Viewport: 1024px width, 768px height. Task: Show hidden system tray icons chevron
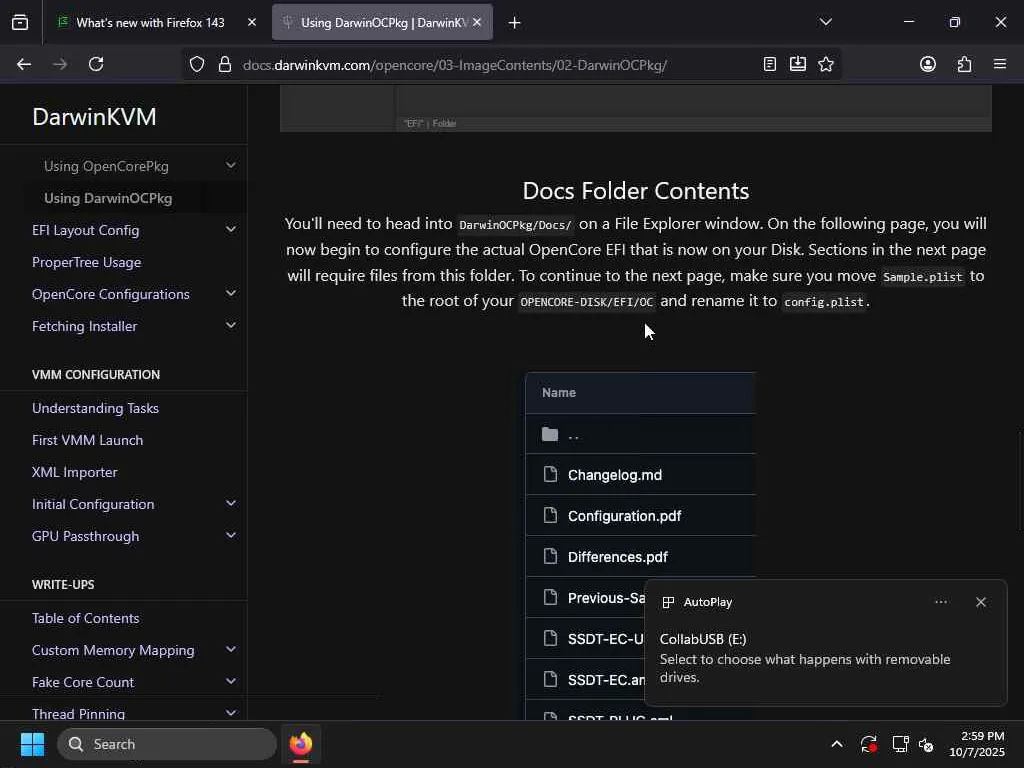tap(837, 744)
